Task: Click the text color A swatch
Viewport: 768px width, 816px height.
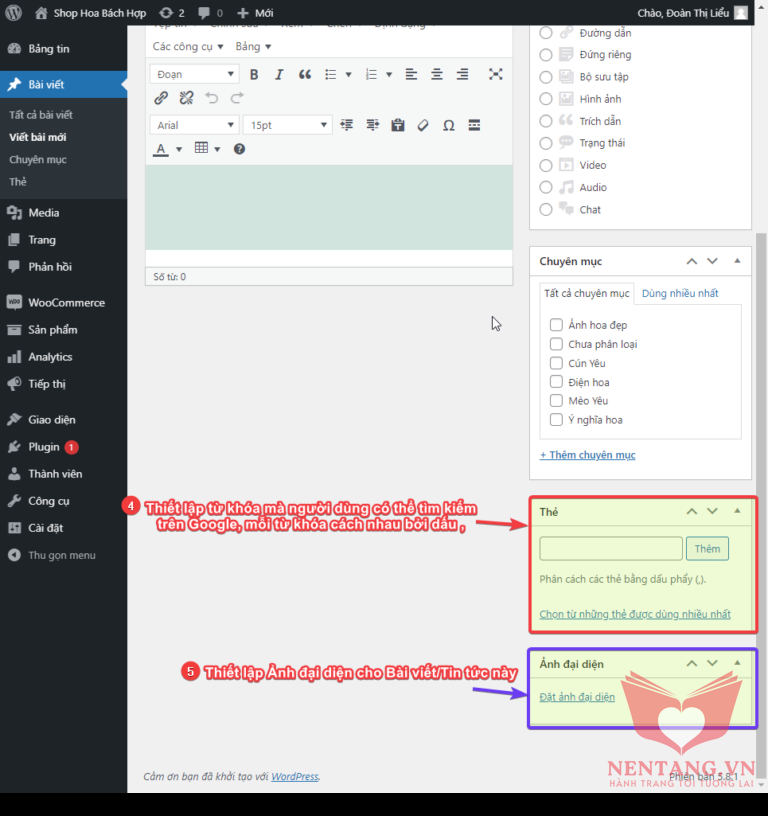Action: coord(161,149)
